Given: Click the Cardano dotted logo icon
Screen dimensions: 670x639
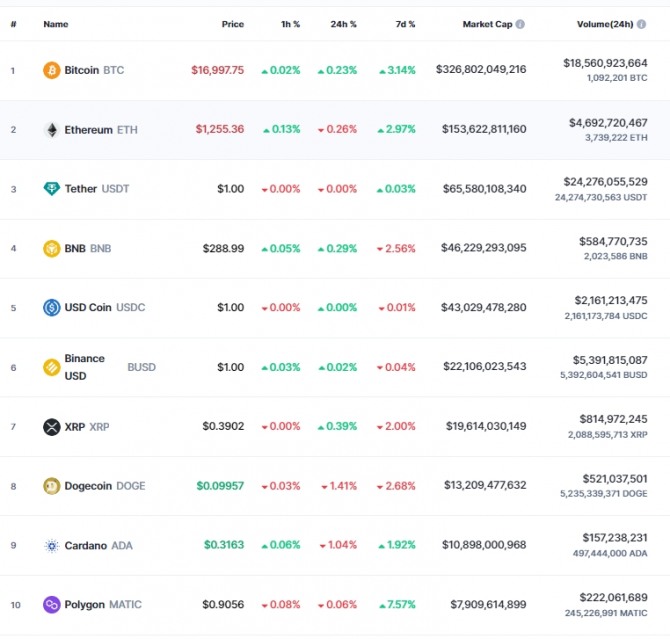Looking at the screenshot, I should (52, 546).
